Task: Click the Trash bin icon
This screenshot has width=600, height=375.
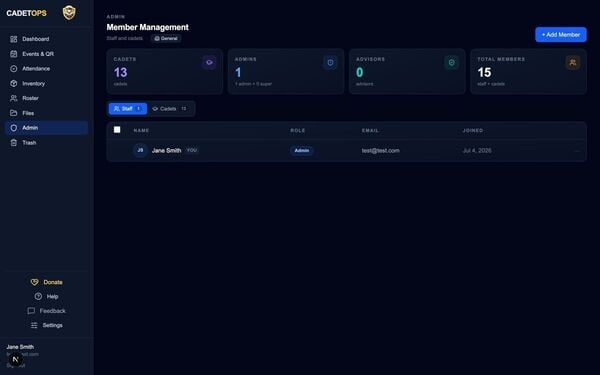Action: pos(14,143)
